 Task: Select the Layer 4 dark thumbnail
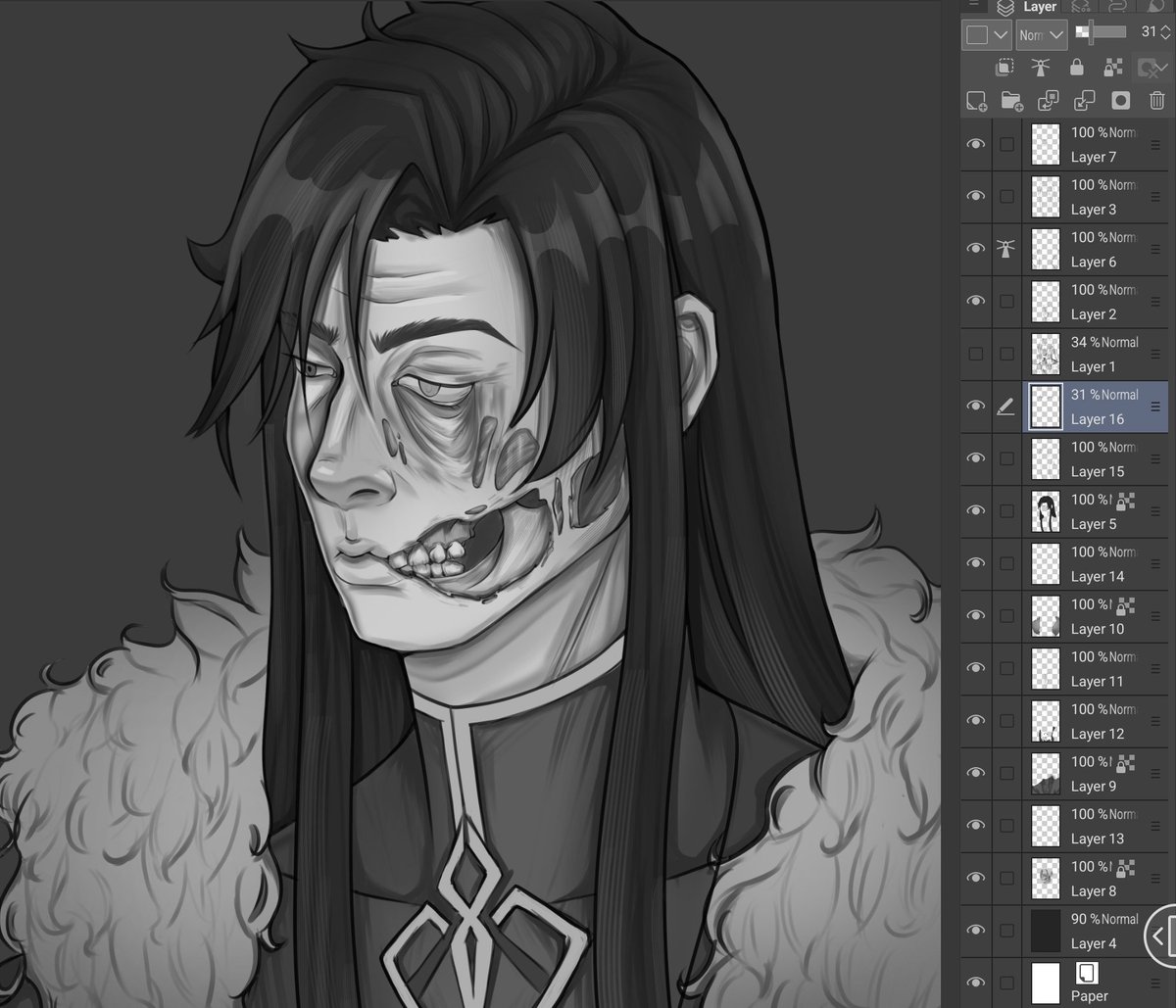(x=1047, y=931)
